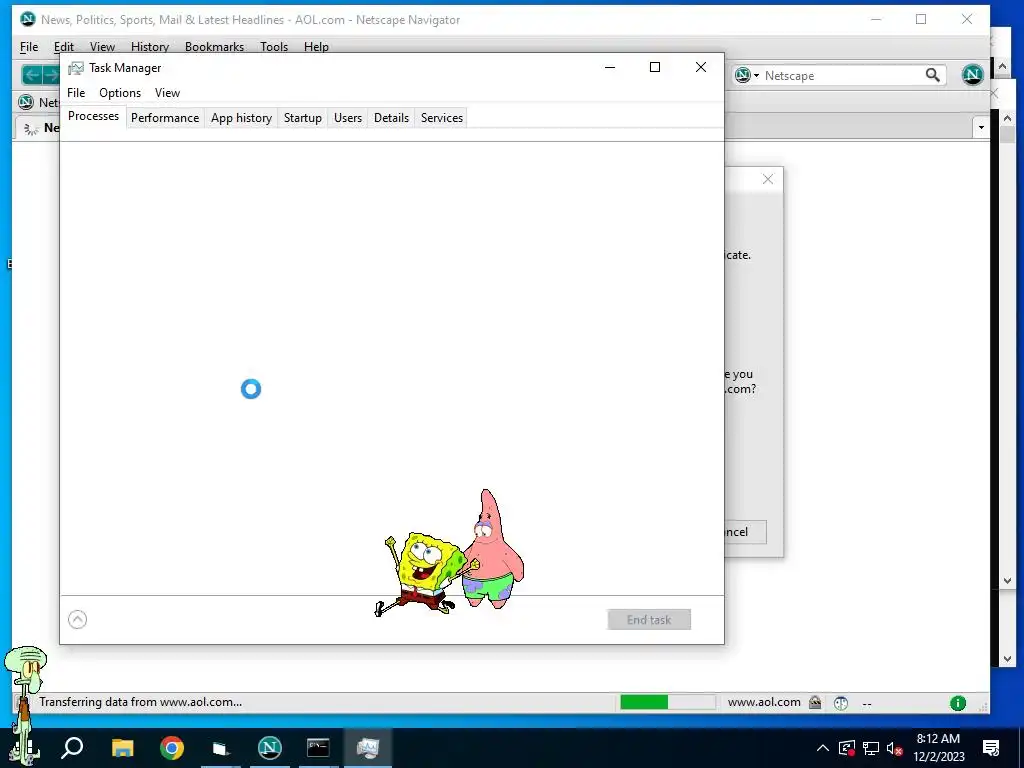The height and width of the screenshot is (768, 1024).
Task: Open Task Manager Options menu
Action: pyautogui.click(x=120, y=93)
